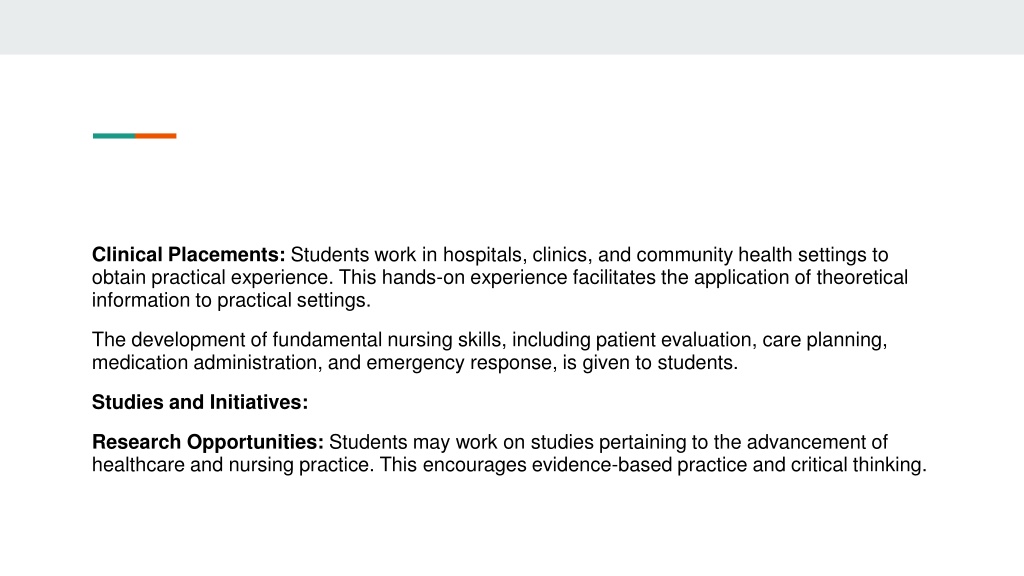The height and width of the screenshot is (576, 1024).
Task: Click the gray header band at top
Action: click(512, 27)
